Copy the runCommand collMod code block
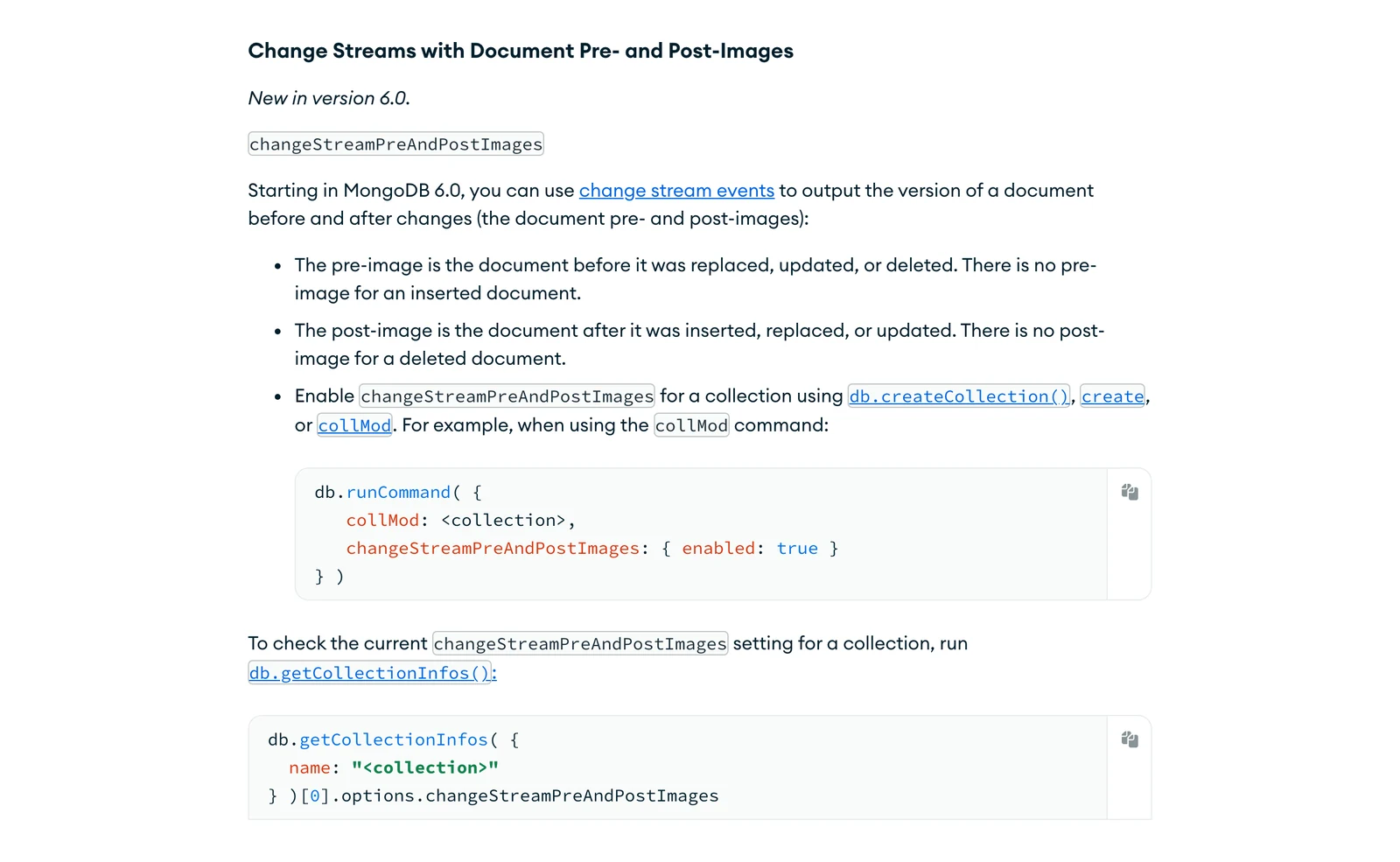Screen dimensions: 1400x862 (x=1130, y=492)
